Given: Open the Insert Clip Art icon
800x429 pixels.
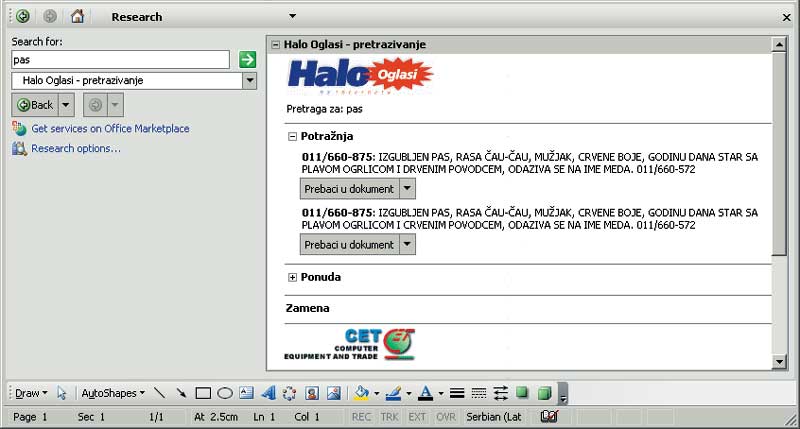Looking at the screenshot, I should tap(312, 393).
